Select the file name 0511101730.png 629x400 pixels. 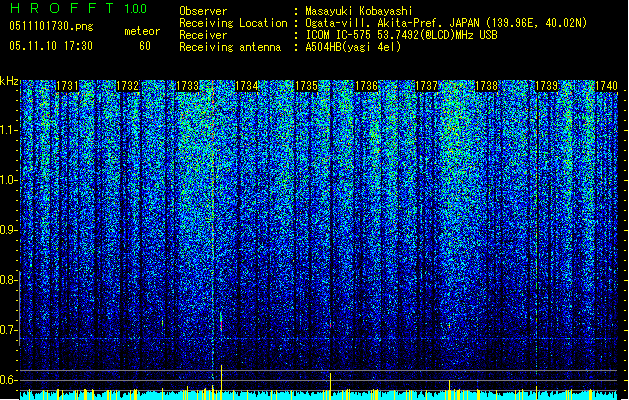click(x=51, y=26)
